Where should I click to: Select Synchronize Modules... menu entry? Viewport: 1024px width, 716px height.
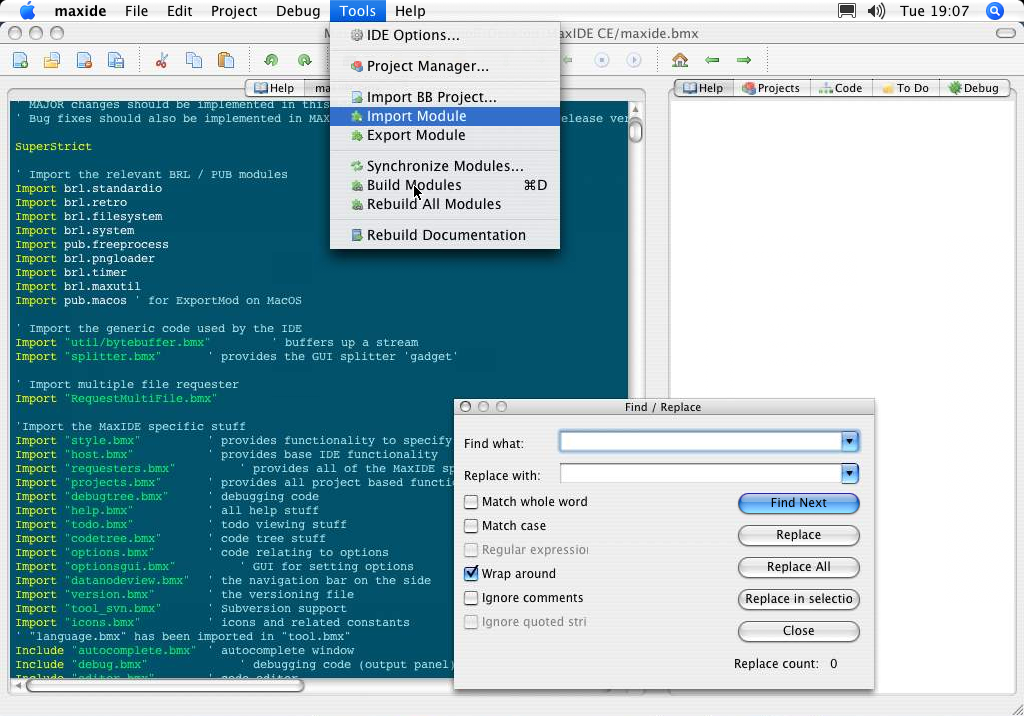pyautogui.click(x=445, y=166)
